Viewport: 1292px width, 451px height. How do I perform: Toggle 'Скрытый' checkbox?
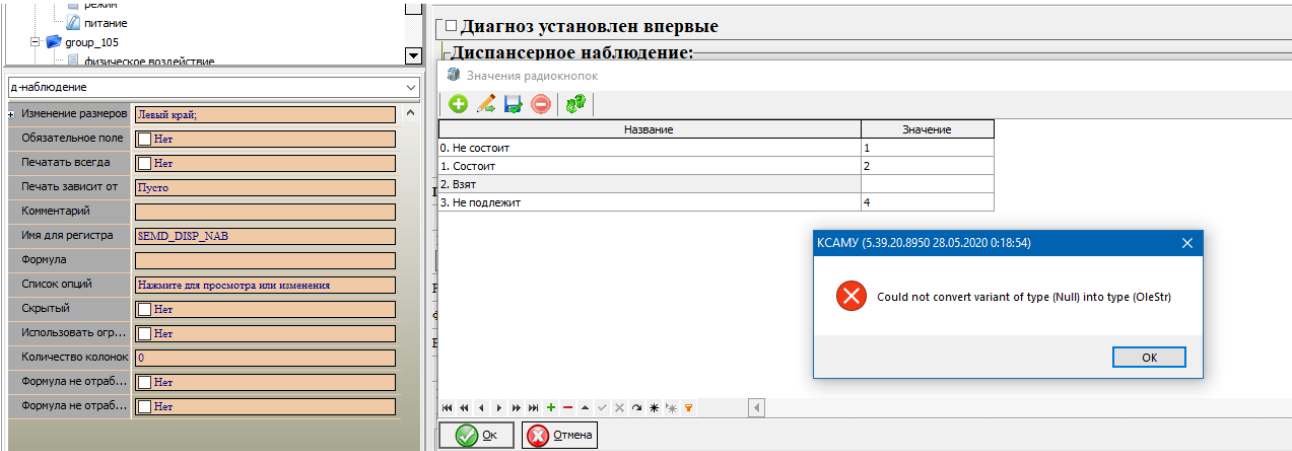click(145, 309)
